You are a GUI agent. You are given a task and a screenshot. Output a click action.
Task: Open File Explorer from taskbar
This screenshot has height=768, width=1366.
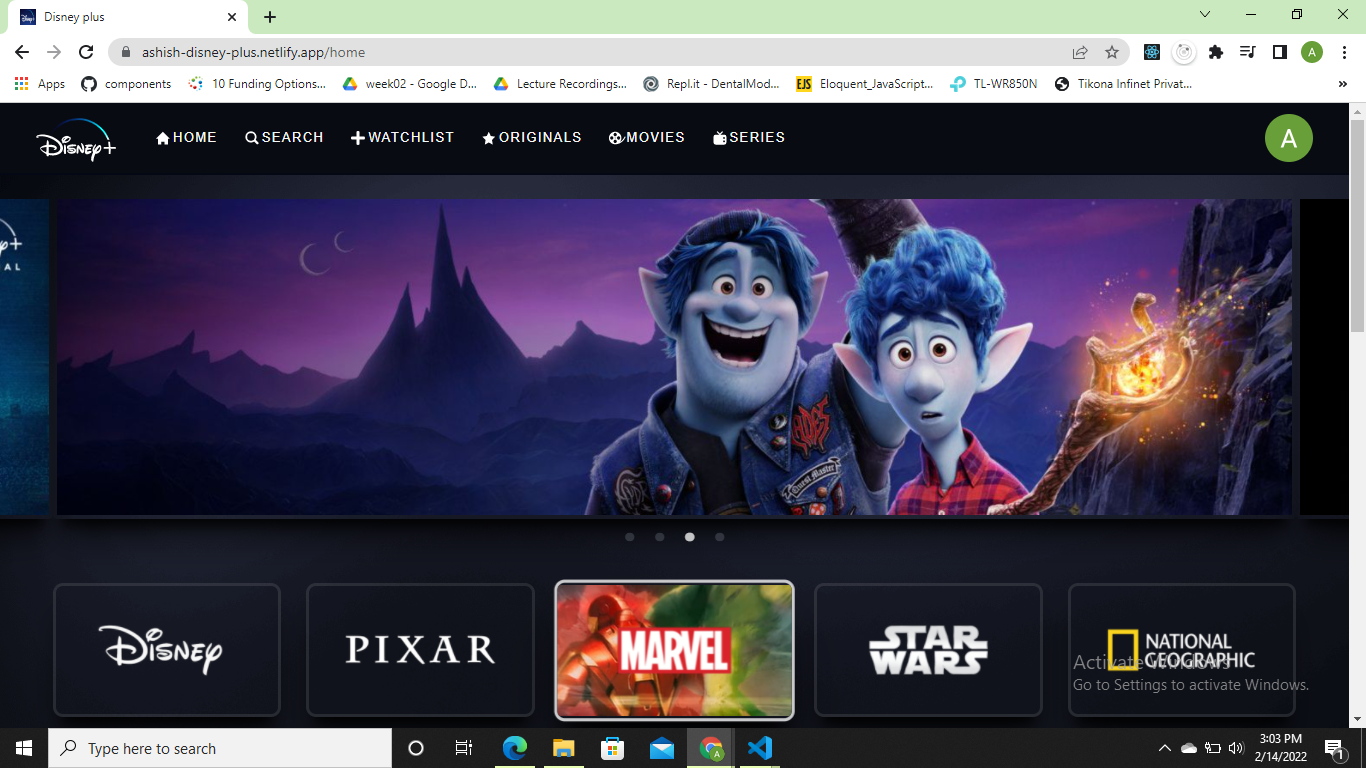click(563, 748)
